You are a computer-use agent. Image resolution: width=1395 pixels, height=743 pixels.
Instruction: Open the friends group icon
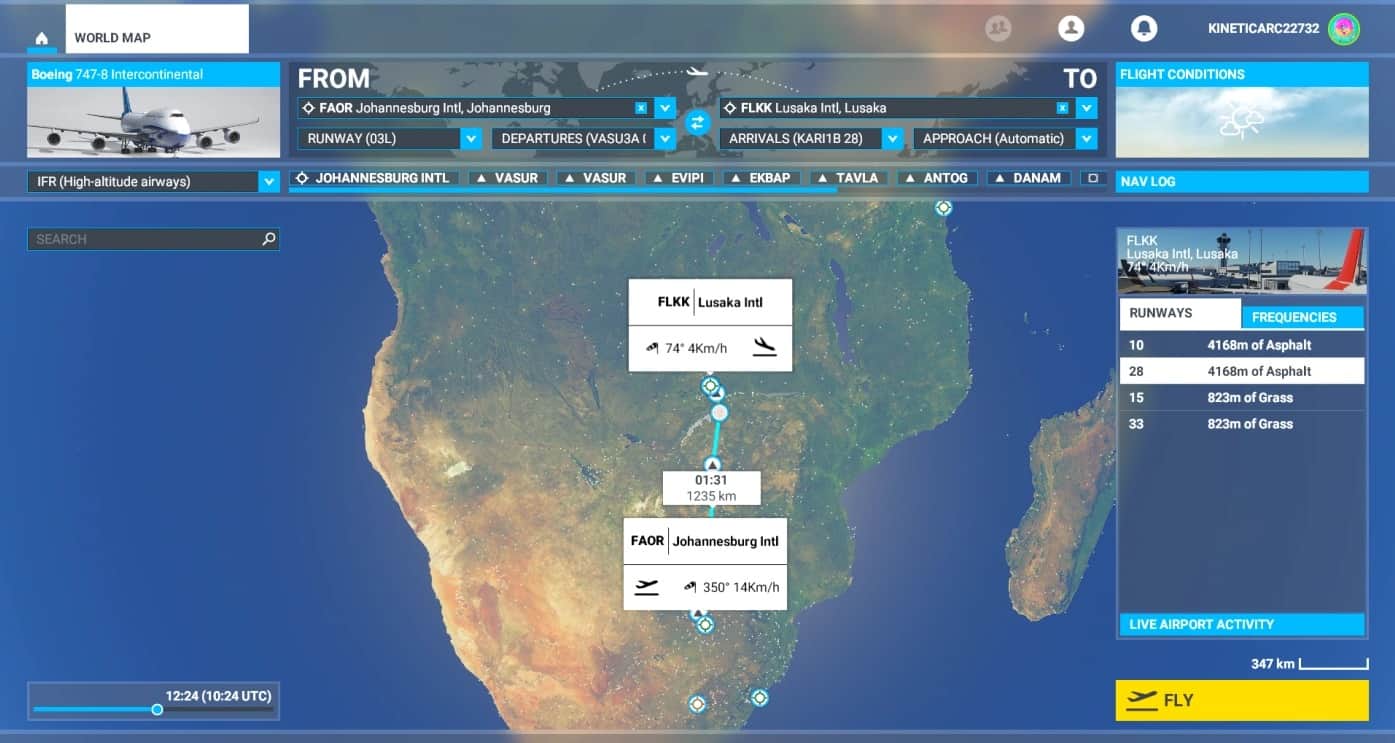click(998, 29)
